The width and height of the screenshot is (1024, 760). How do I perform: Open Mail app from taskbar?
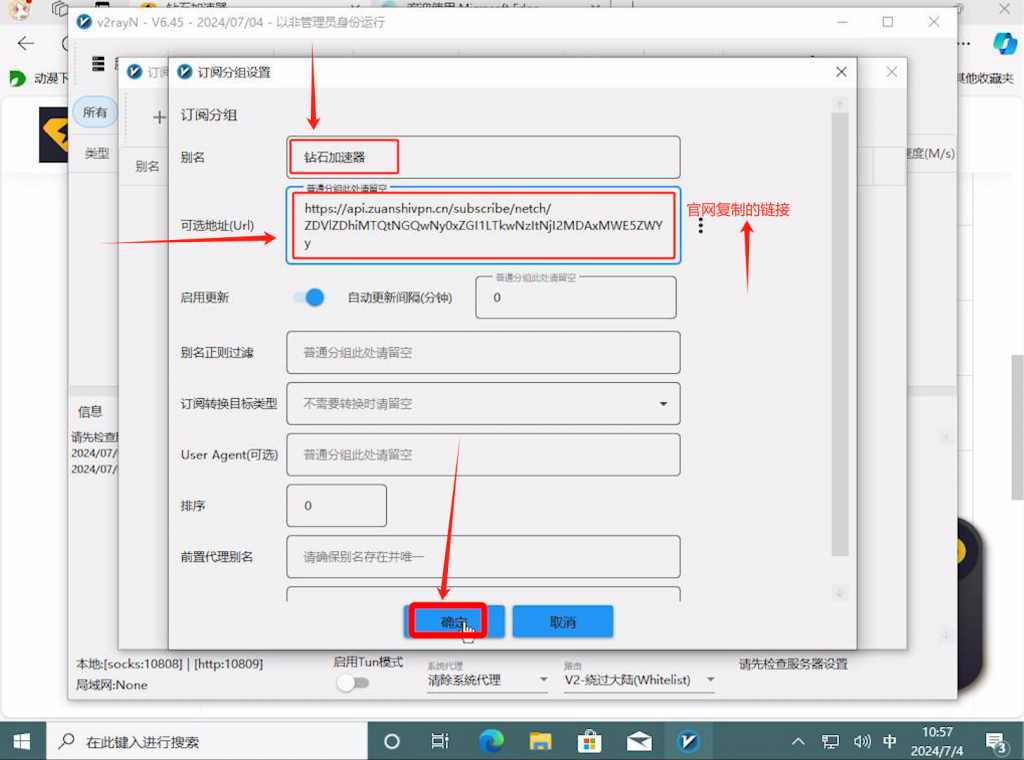[x=639, y=742]
